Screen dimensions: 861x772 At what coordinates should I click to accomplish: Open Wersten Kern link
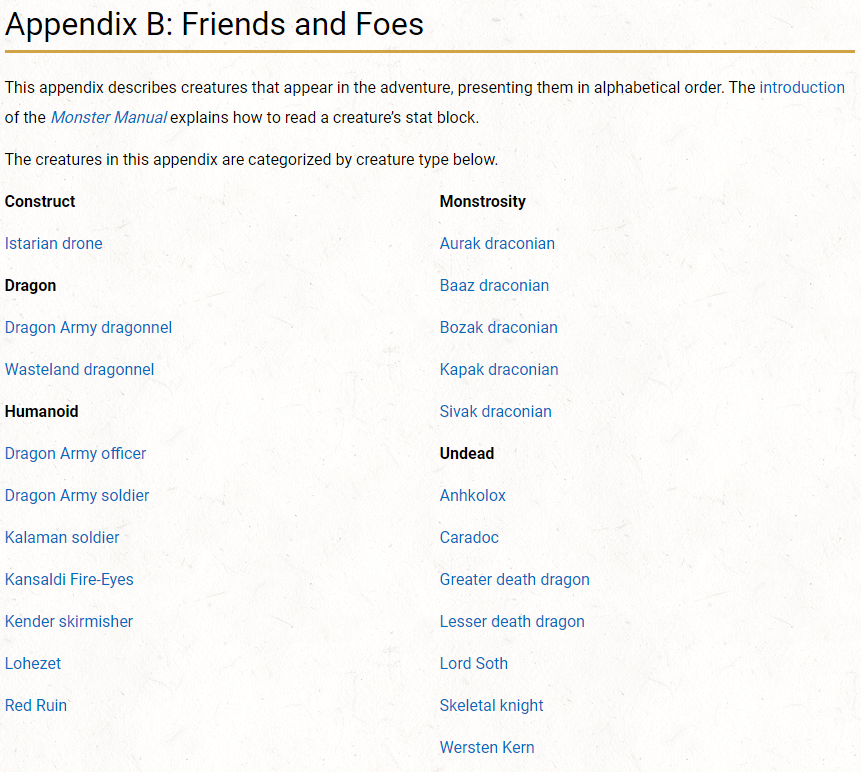(486, 747)
